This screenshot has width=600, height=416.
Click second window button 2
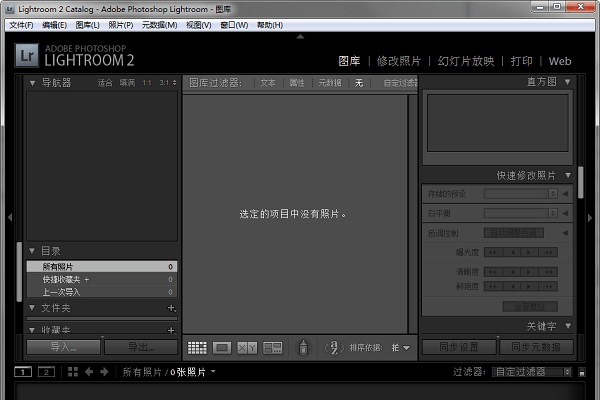(x=46, y=372)
